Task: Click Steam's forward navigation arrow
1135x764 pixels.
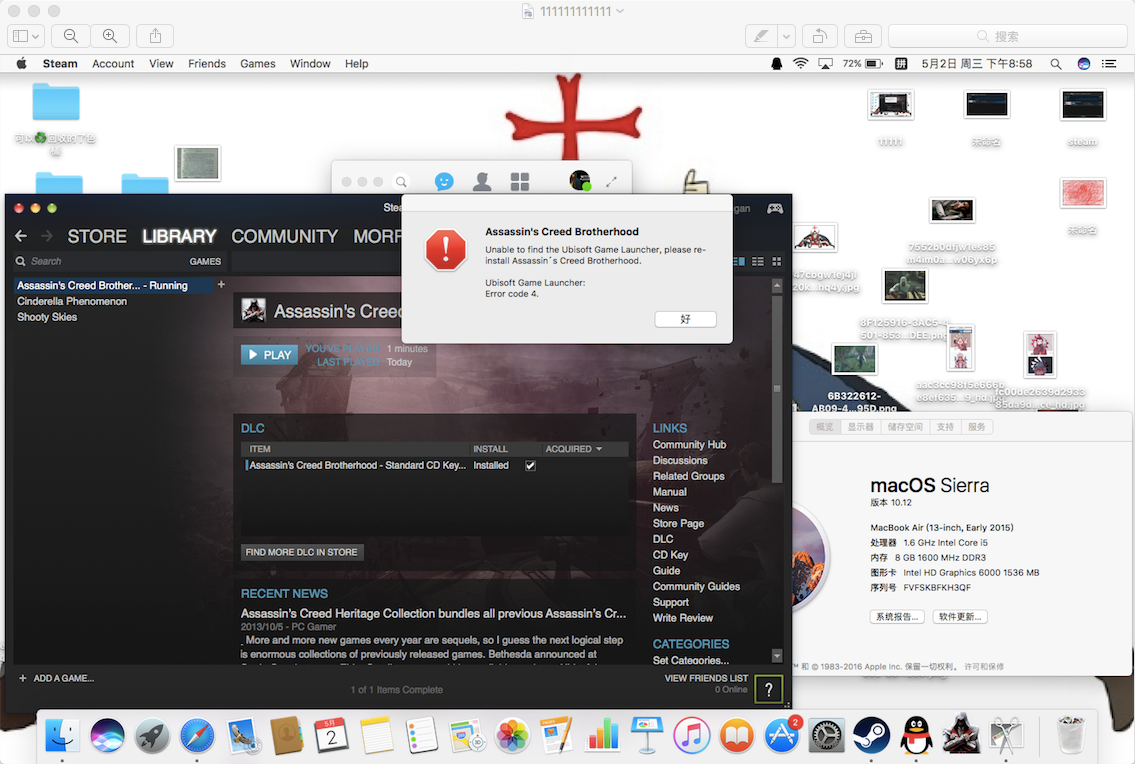Action: (x=46, y=236)
